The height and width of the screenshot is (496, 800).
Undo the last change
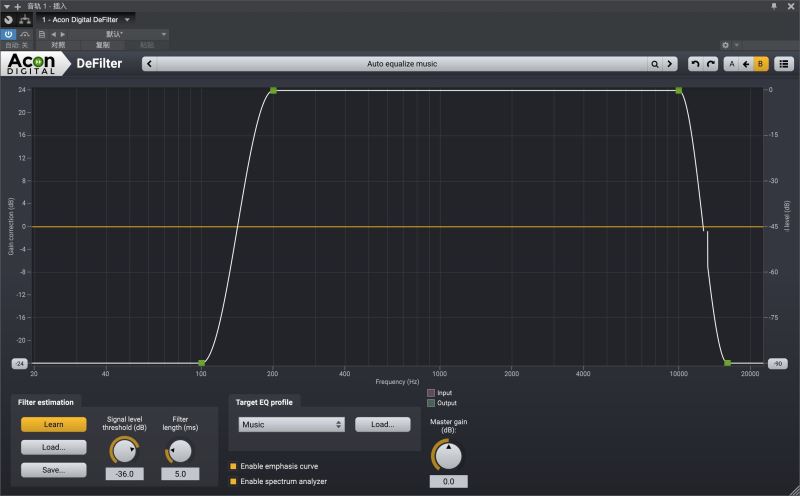pos(695,64)
